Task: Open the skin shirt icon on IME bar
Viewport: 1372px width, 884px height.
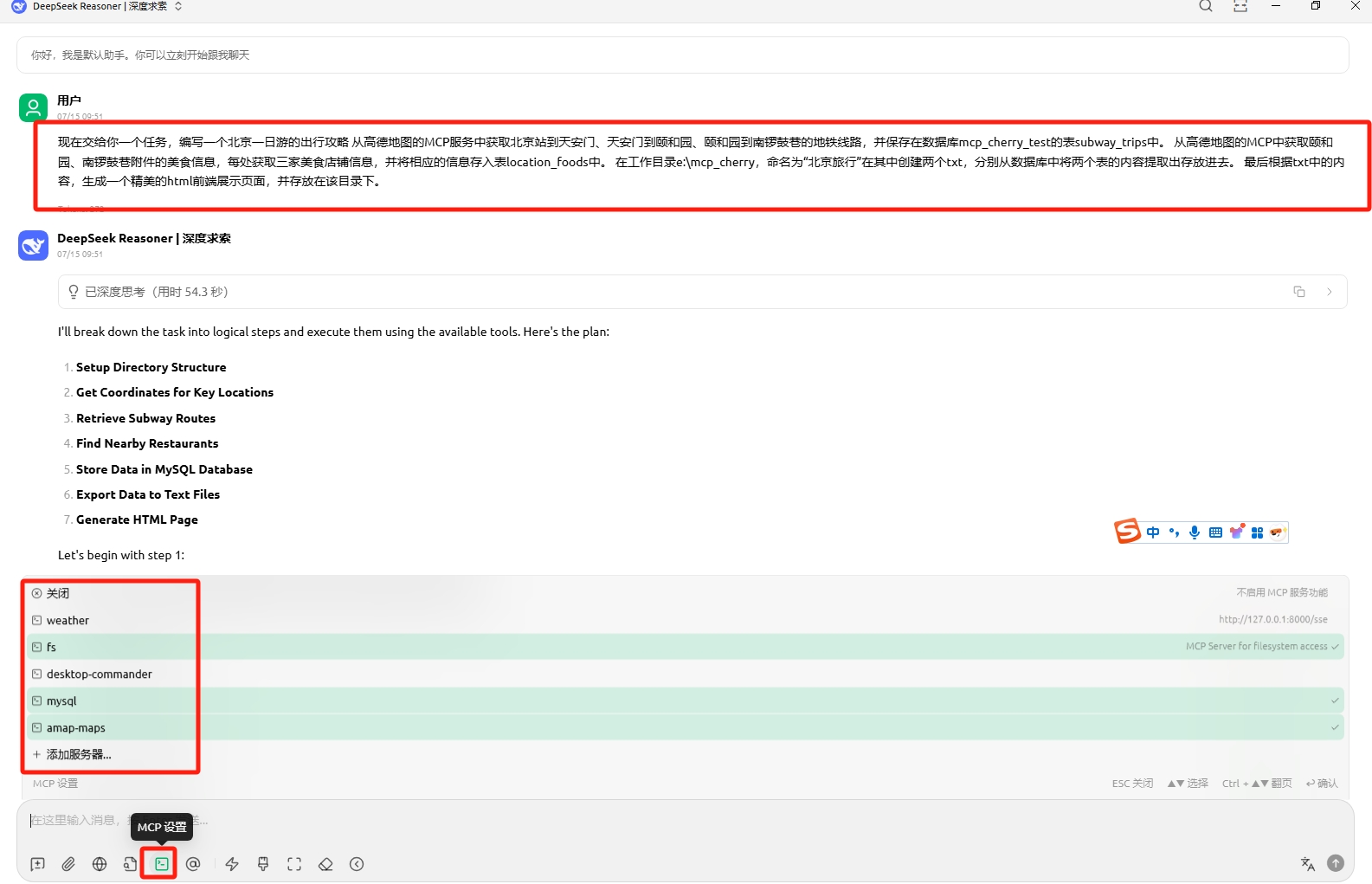Action: 1237,532
